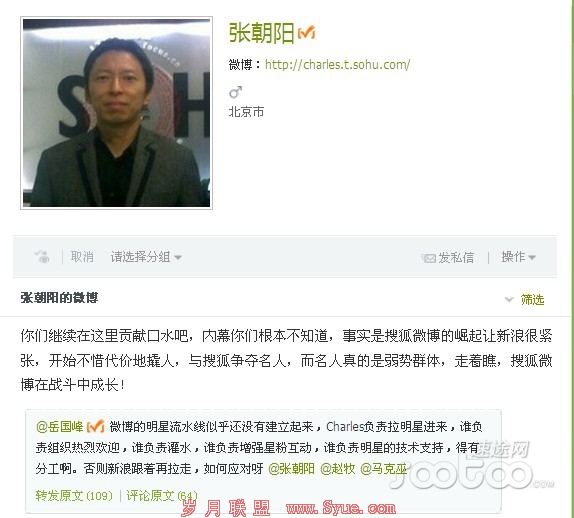Click the followed-status person icon
The width and height of the screenshot is (574, 518).
coord(42,256)
